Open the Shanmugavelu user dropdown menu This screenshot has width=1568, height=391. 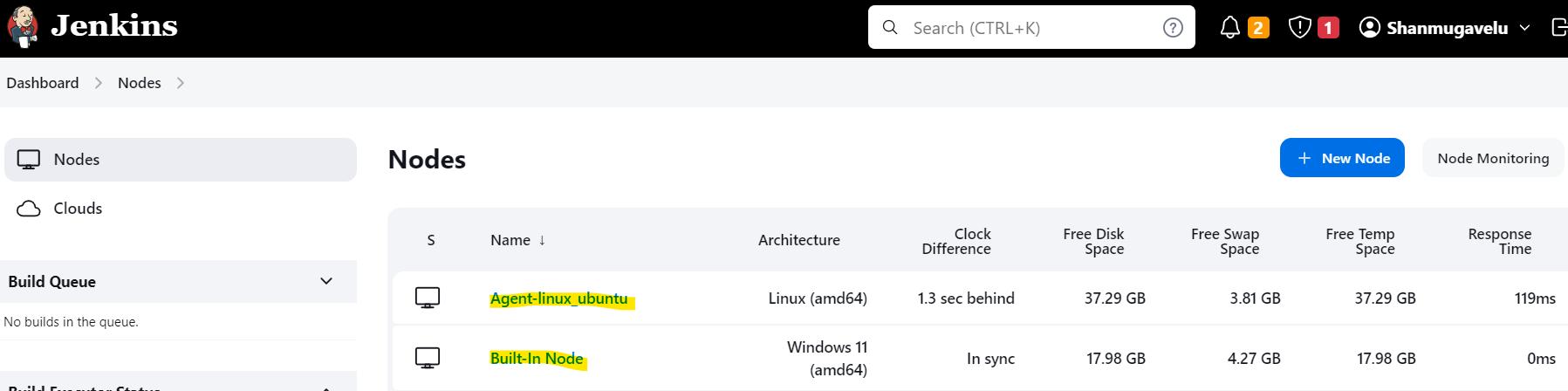click(x=1524, y=28)
